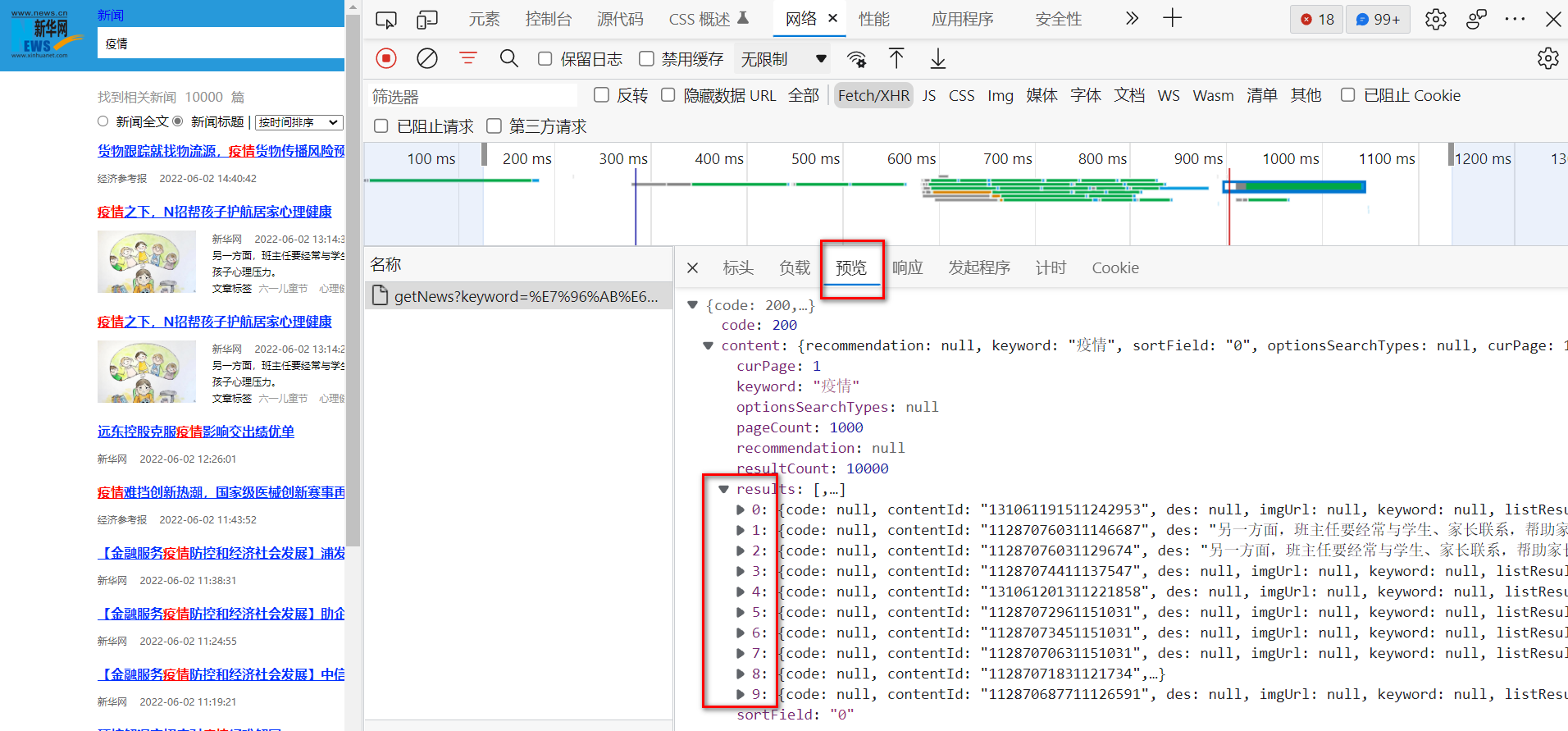Open network settings gear icon
The width and height of the screenshot is (1568, 731).
pyautogui.click(x=1547, y=58)
